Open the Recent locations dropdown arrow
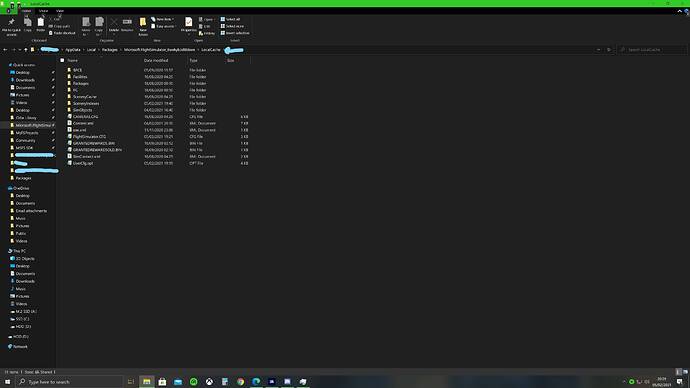690x388 pixels. [x=19, y=50]
